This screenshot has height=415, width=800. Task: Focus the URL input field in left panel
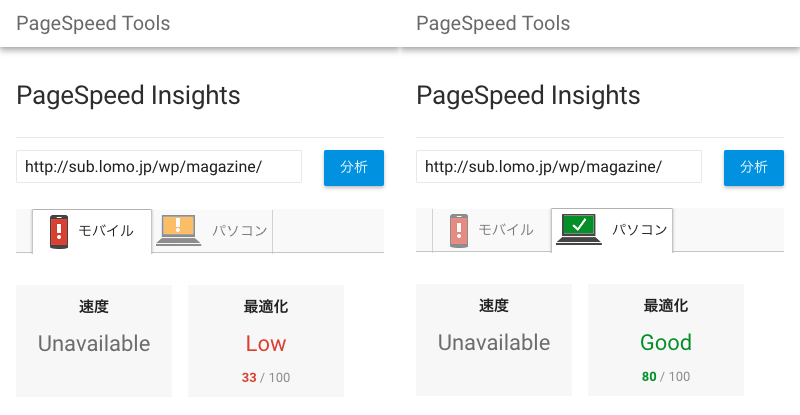(x=159, y=166)
